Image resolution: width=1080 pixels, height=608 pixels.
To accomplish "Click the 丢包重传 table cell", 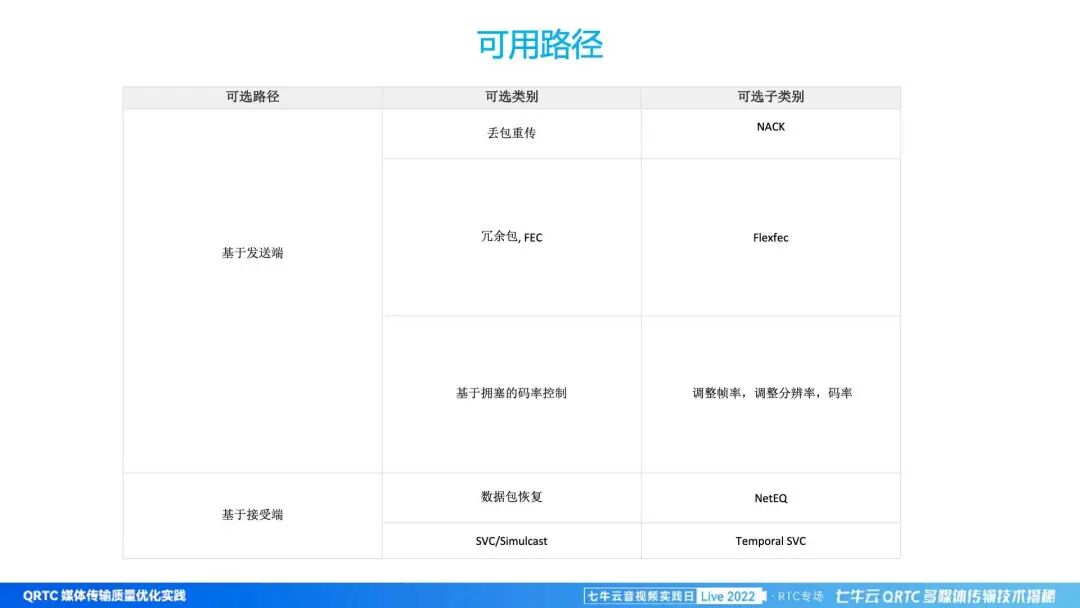I will click(511, 132).
